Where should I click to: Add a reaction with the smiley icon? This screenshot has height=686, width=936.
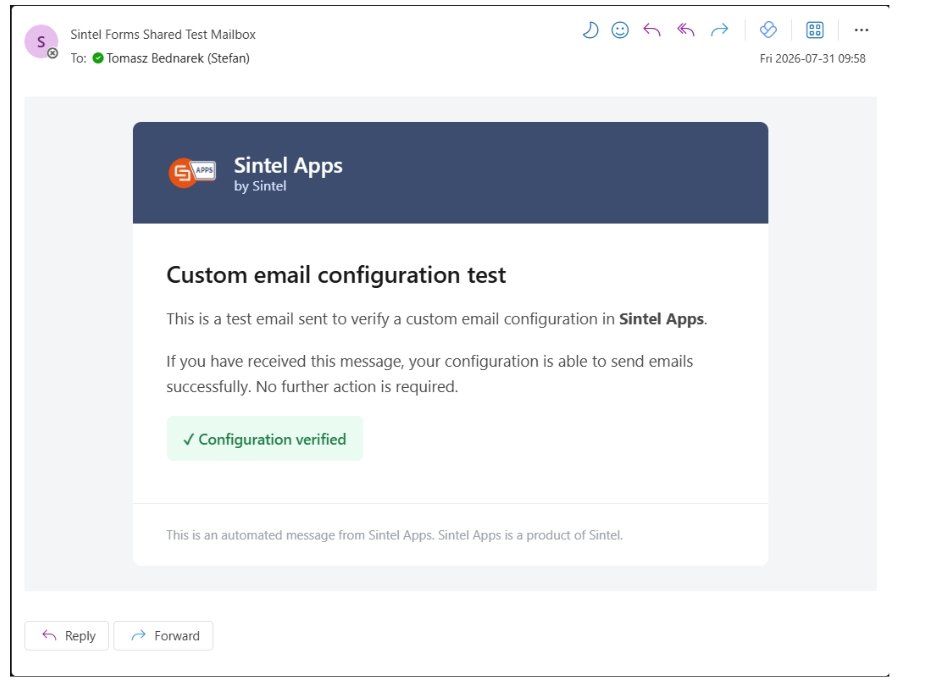620,30
